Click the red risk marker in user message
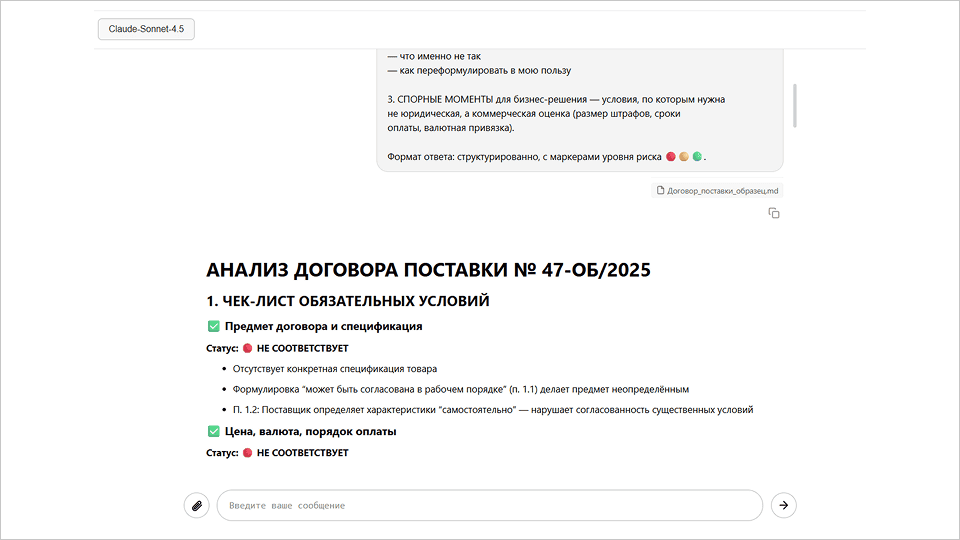This screenshot has width=960, height=540. tap(670, 157)
